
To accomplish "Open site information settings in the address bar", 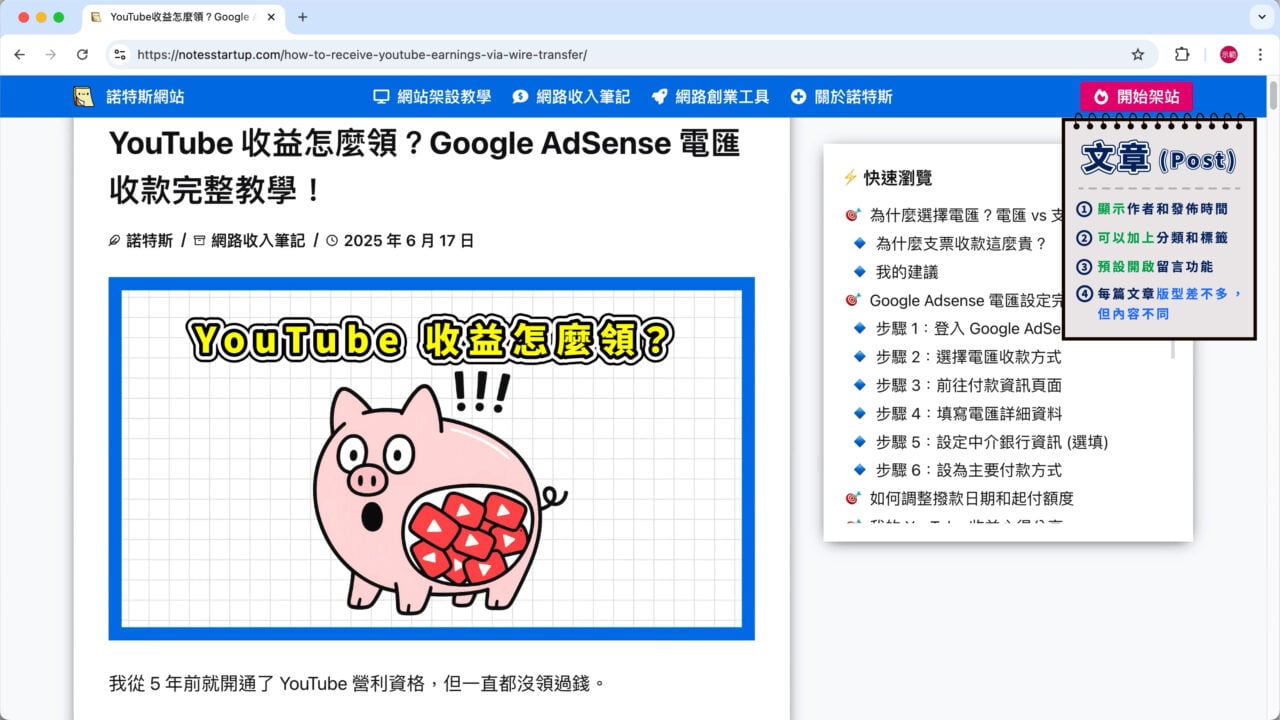I will [x=119, y=54].
